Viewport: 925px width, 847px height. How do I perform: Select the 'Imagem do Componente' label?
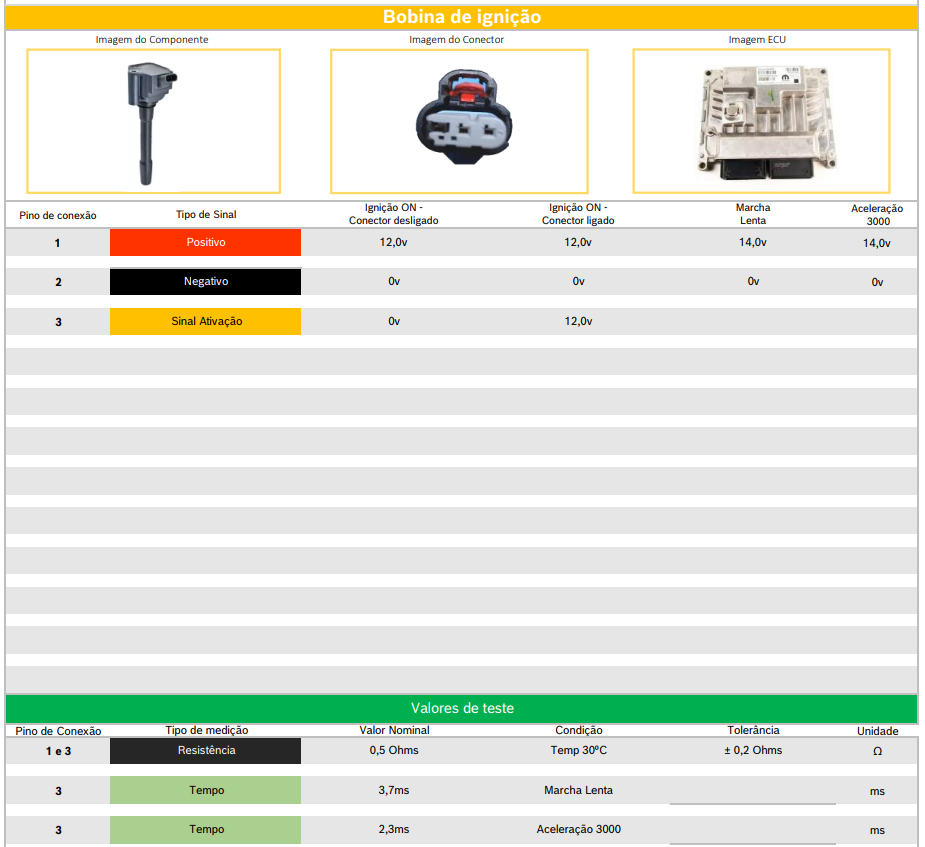(152, 40)
